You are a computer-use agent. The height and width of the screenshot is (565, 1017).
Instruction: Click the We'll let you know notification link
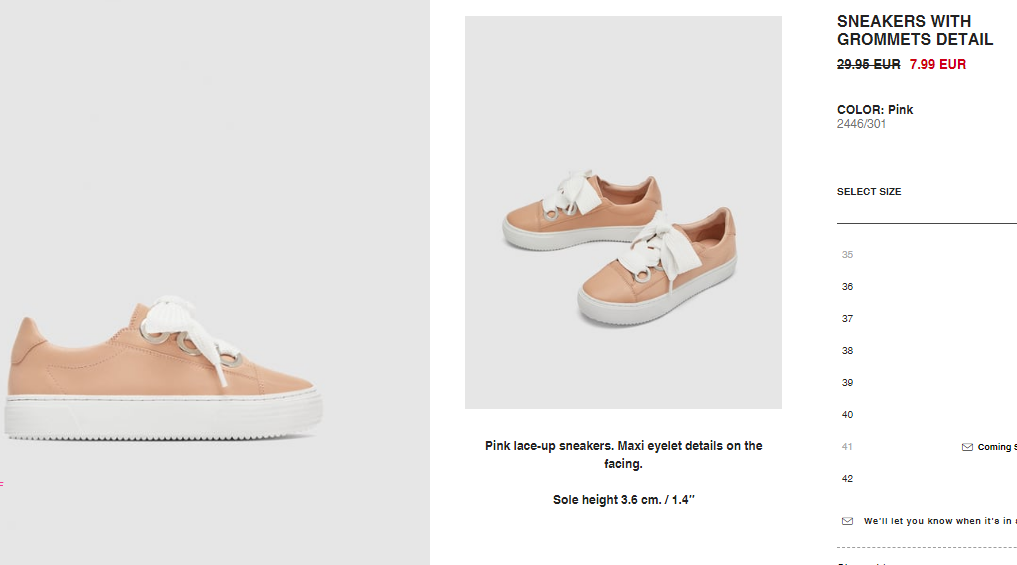(x=940, y=521)
